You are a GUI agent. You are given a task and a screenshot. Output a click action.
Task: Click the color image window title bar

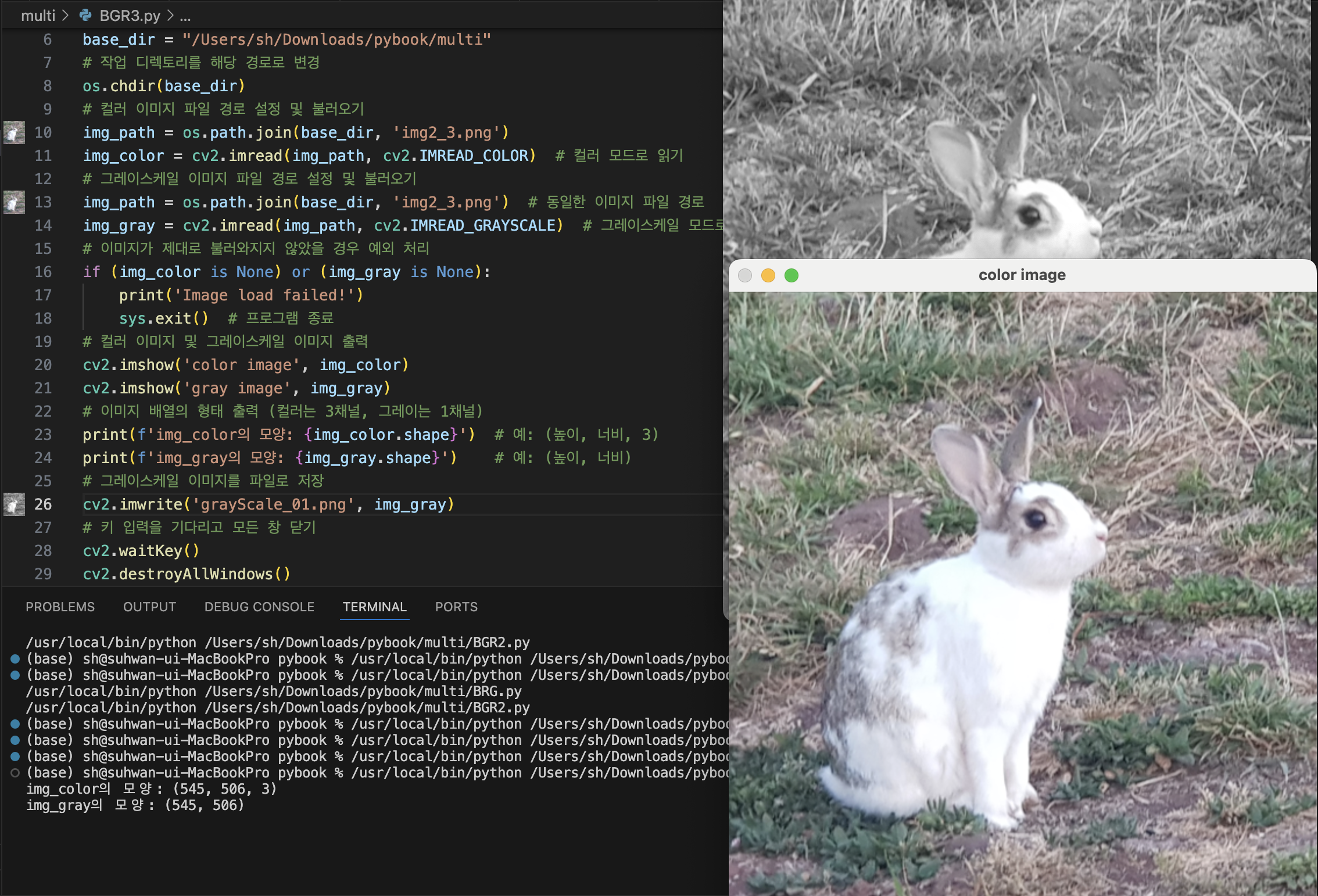click(1022, 275)
